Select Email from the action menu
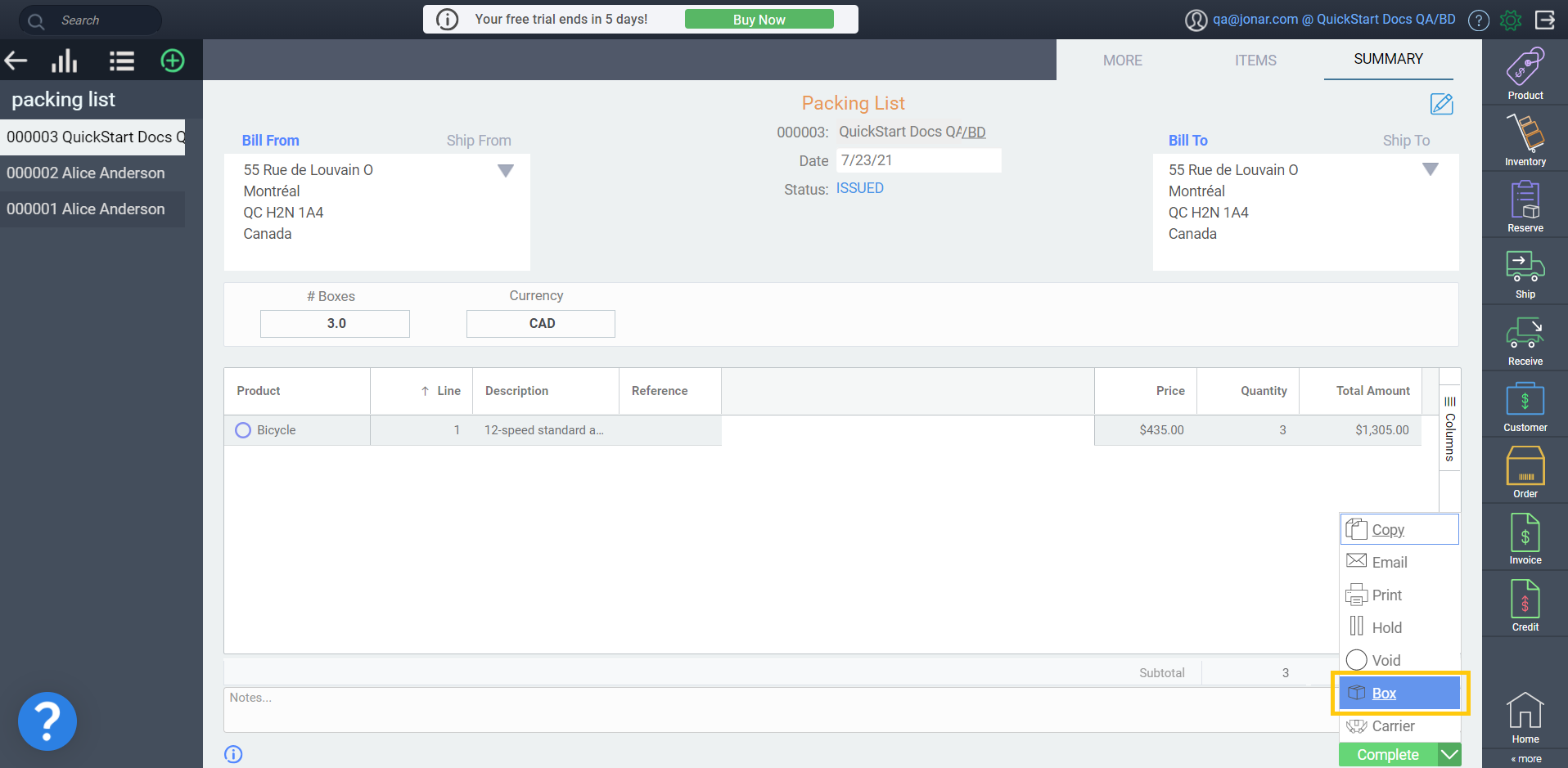1568x768 pixels. point(1399,562)
